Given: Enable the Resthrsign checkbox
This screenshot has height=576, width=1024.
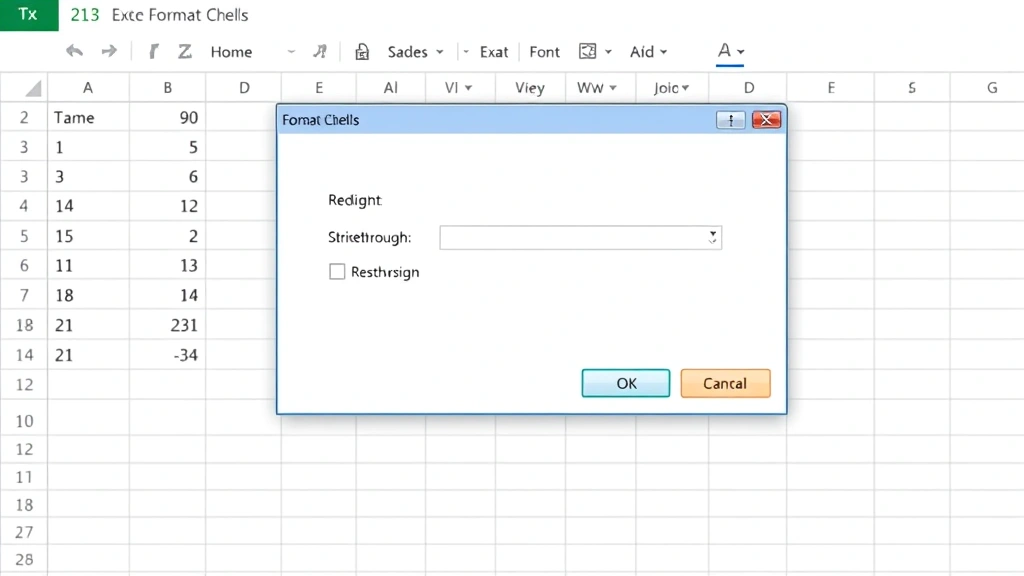Looking at the screenshot, I should [x=337, y=271].
